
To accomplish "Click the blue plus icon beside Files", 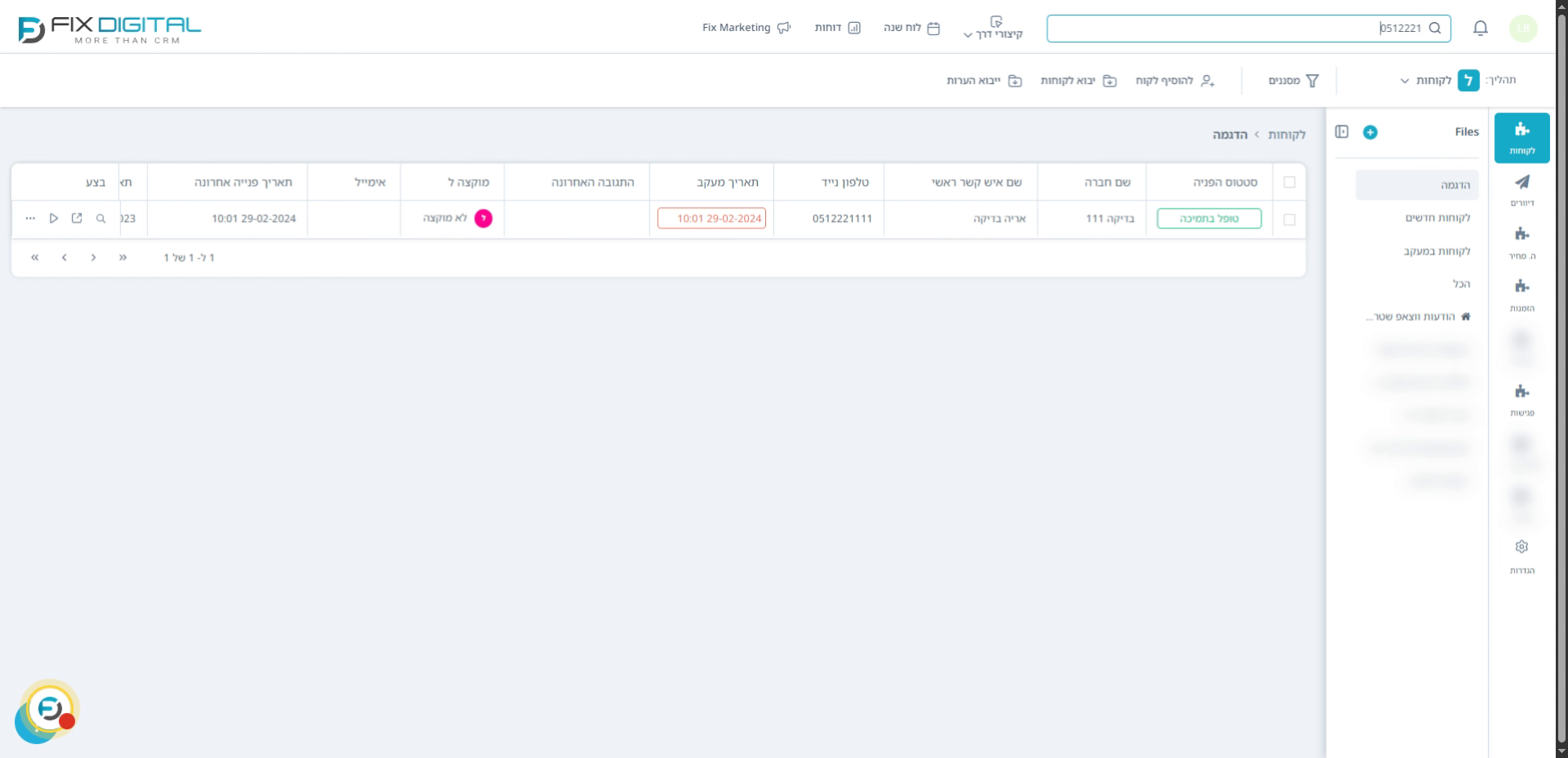I will click(x=1370, y=132).
